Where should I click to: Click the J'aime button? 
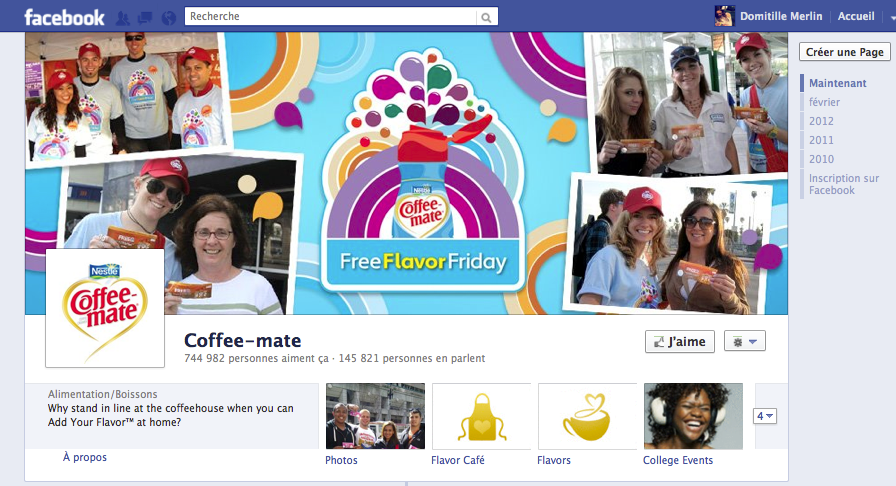[679, 341]
